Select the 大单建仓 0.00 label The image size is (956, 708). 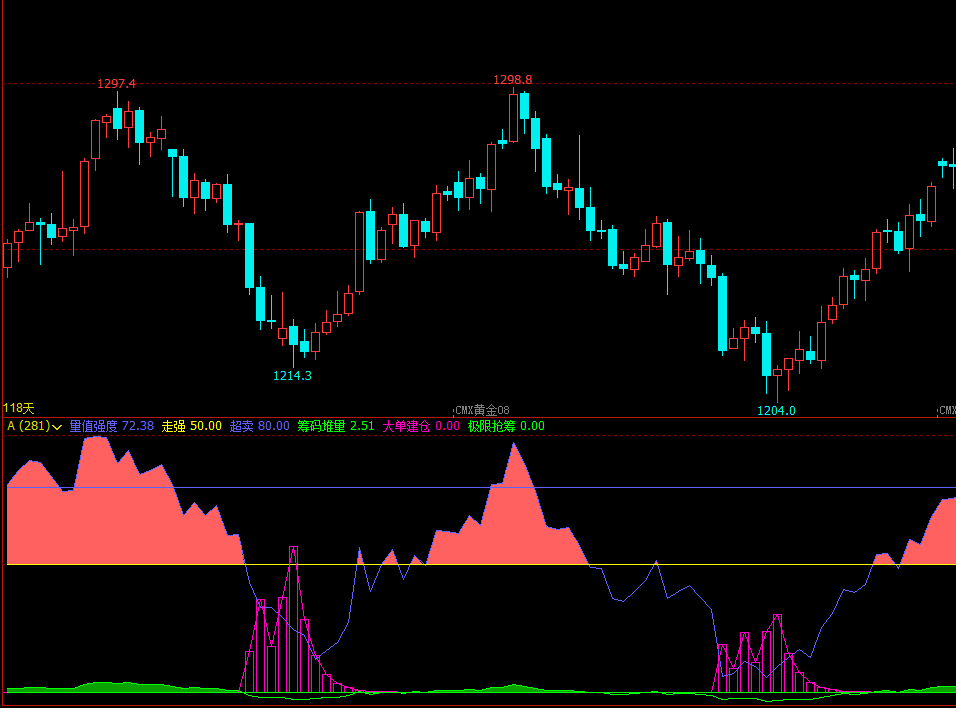[421, 426]
